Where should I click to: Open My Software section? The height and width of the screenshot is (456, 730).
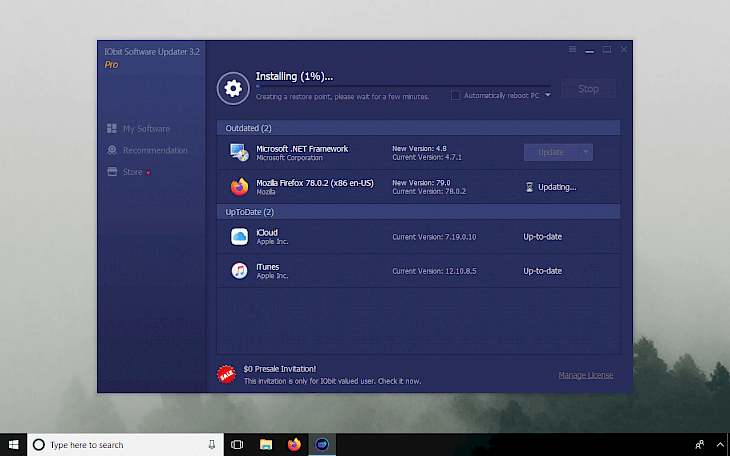[x=146, y=129]
